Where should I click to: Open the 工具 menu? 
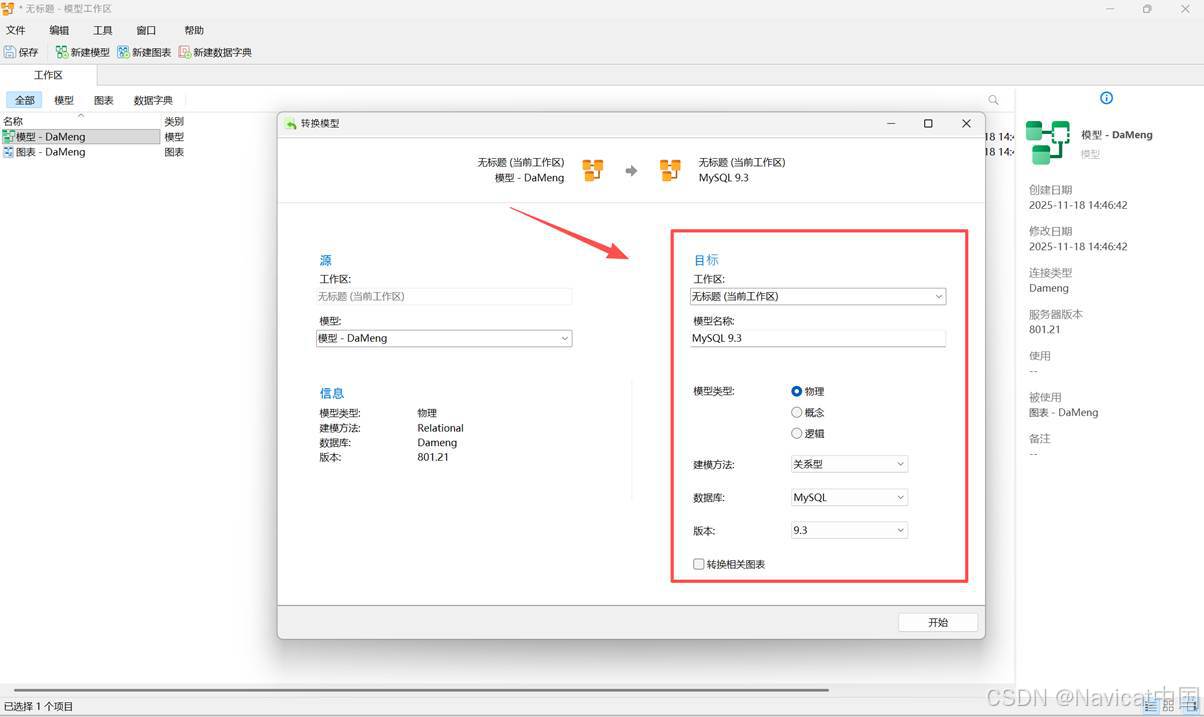click(x=103, y=31)
